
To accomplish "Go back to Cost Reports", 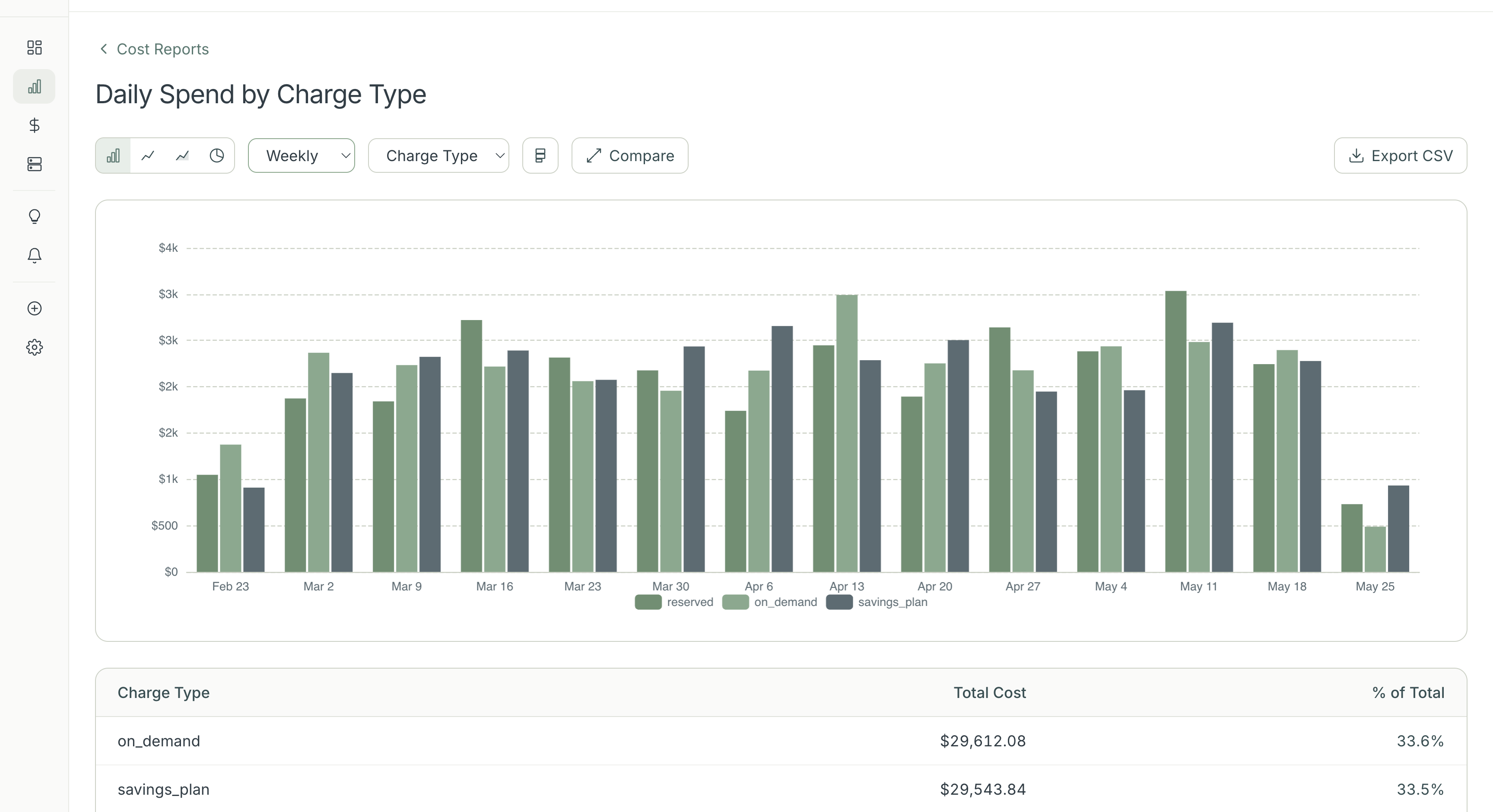I will 163,49.
